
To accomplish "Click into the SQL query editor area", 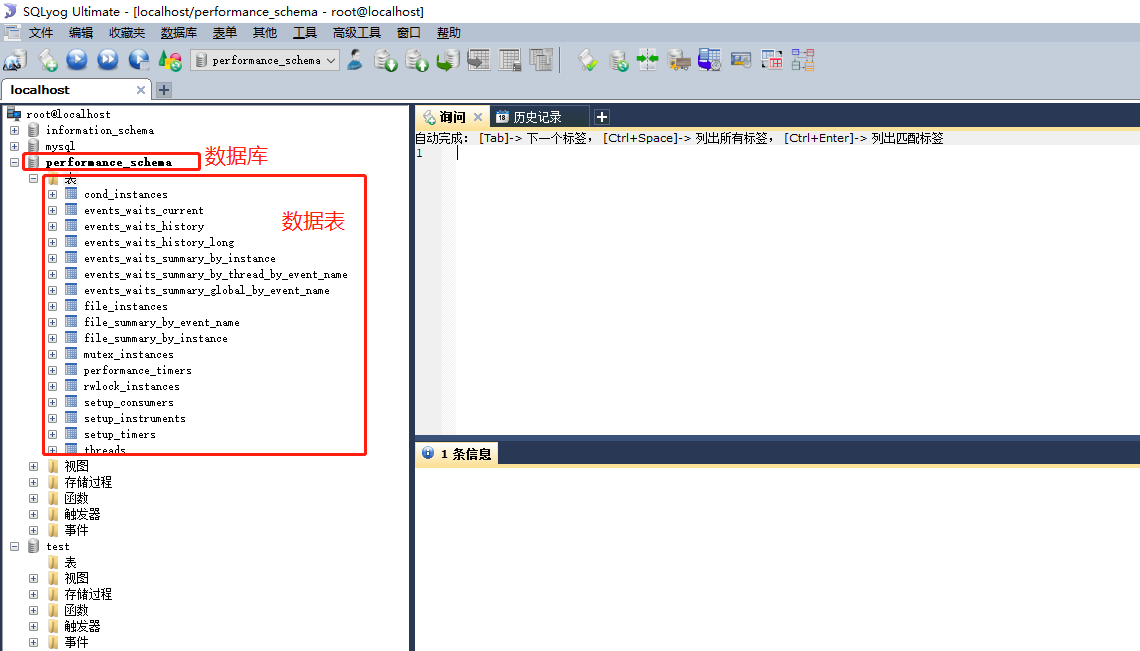I will click(x=796, y=291).
